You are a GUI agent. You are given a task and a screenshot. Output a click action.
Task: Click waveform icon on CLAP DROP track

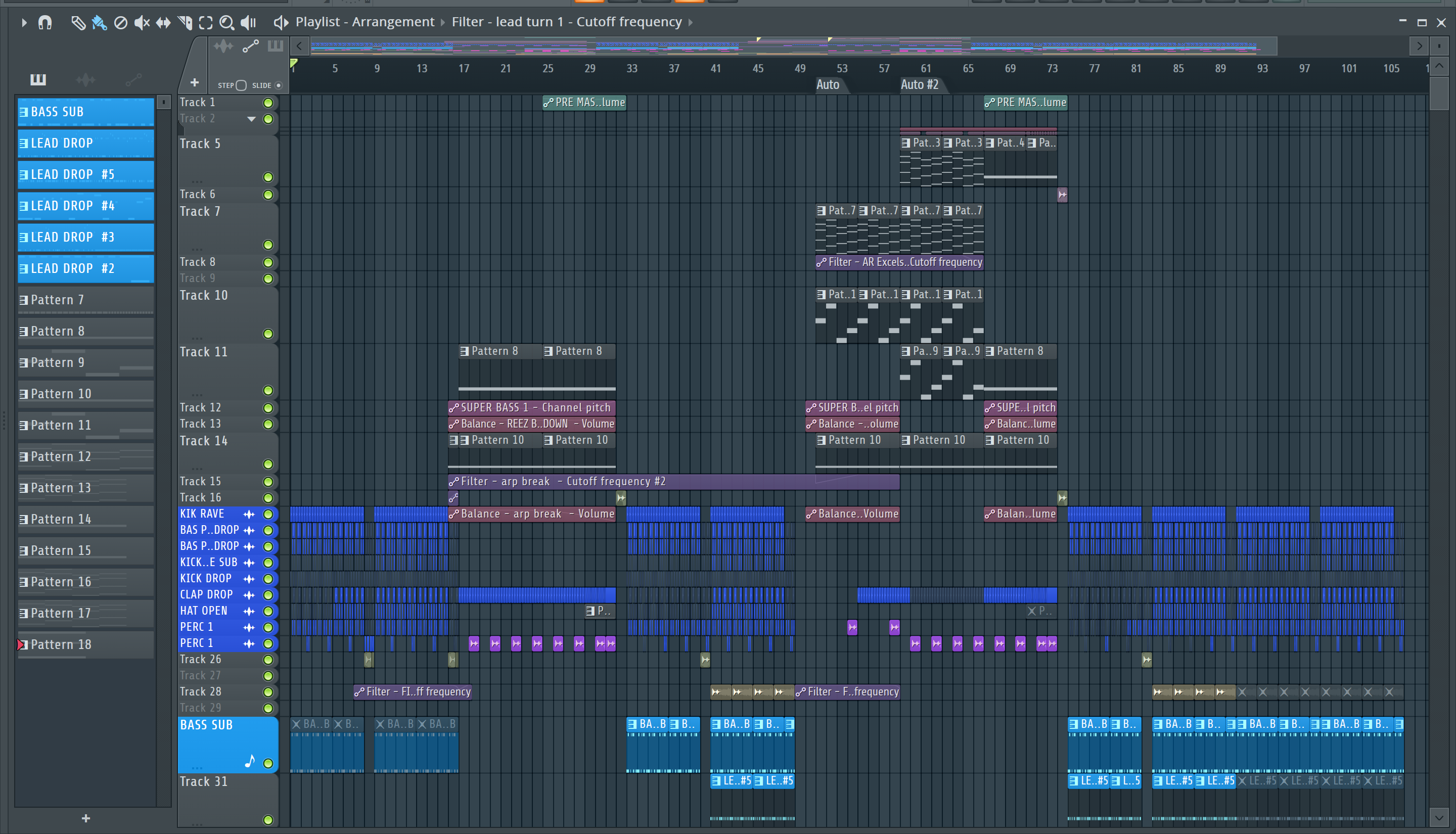[249, 594]
